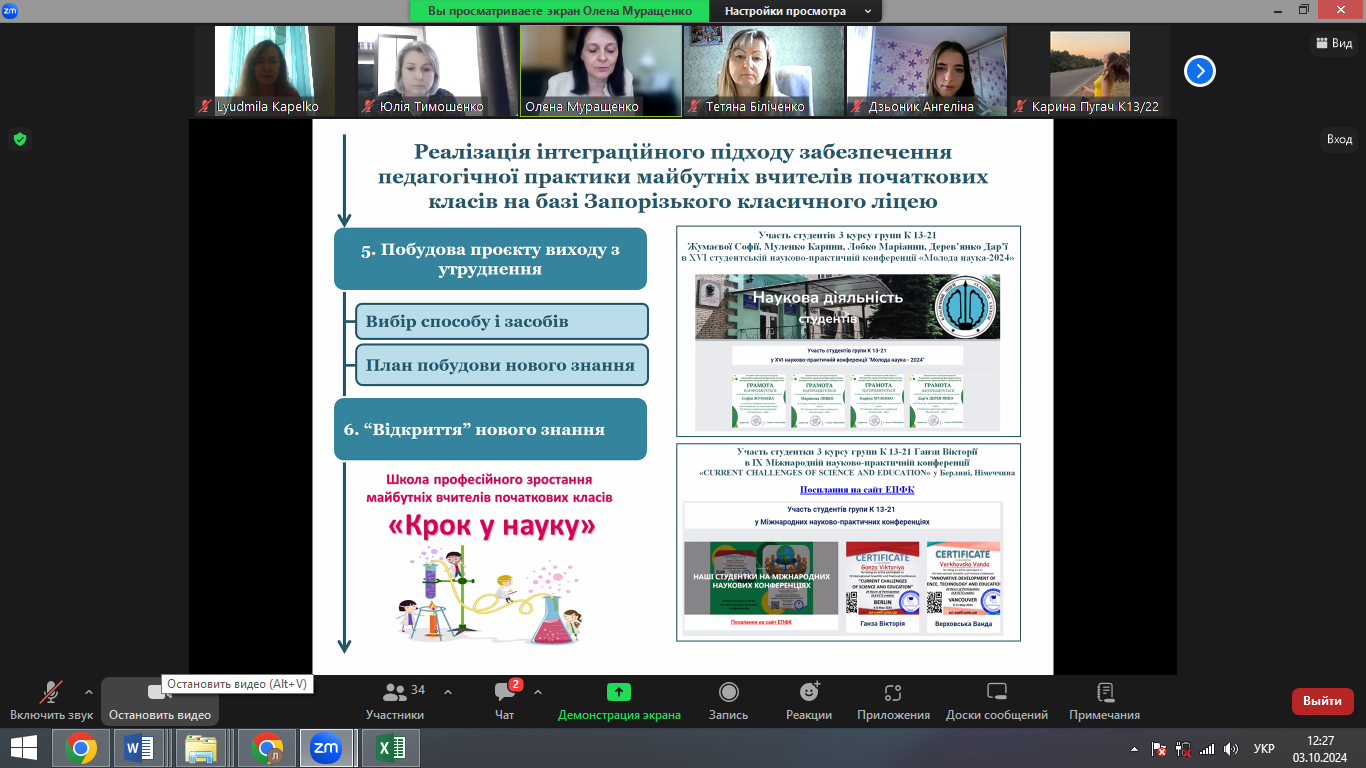Viewport: 1366px width, 768px height.
Task: Show next participants with the blue arrow
Action: point(1200,71)
